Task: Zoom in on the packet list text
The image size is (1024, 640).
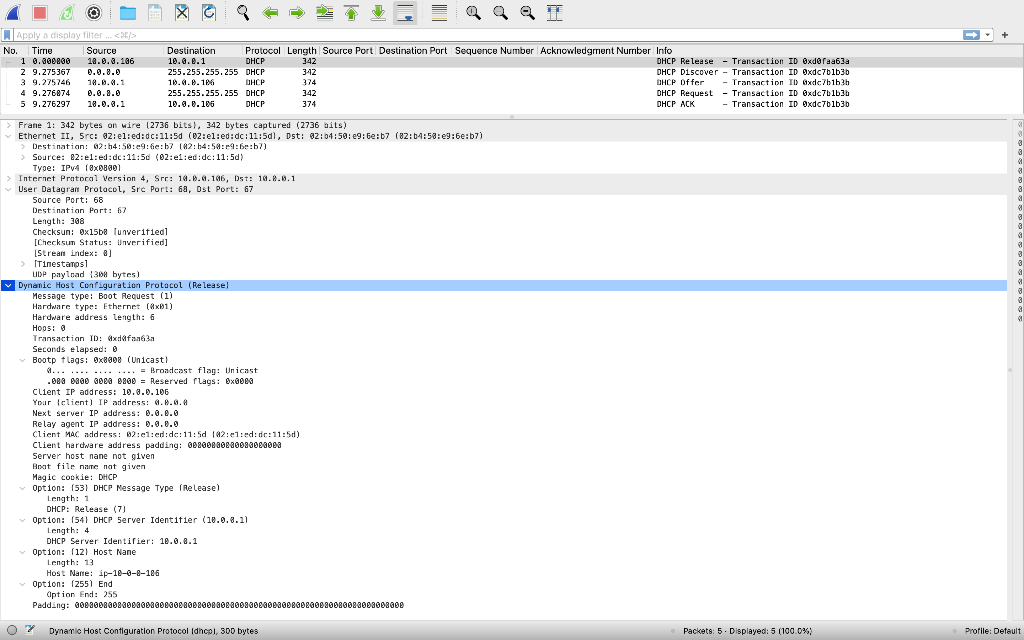Action: click(x=472, y=12)
